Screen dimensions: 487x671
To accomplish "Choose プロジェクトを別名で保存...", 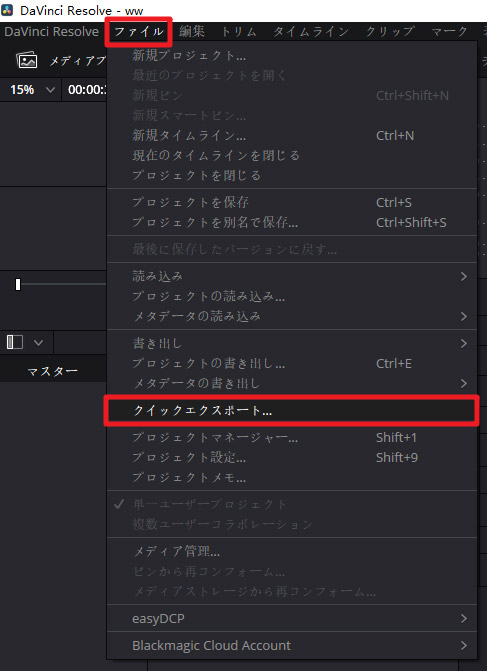I will [291, 222].
